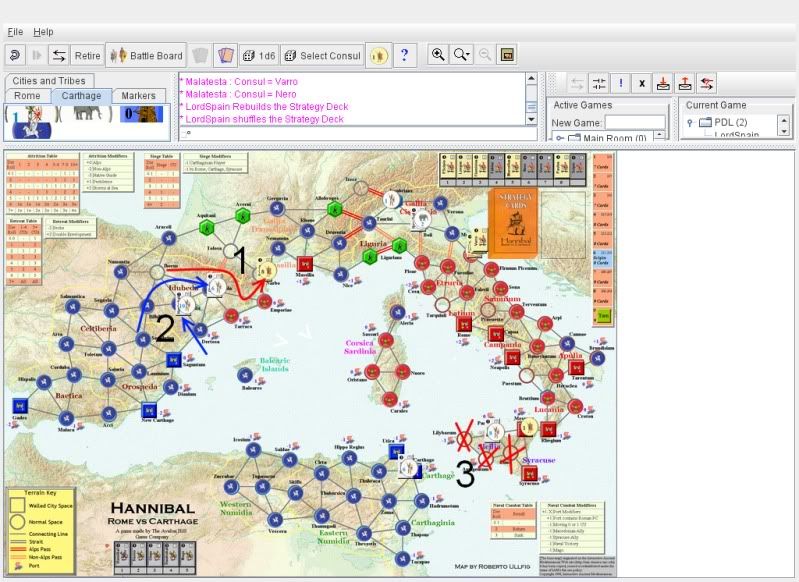Click the blue exclamation server status icon
The width and height of the screenshot is (799, 582).
(x=620, y=83)
